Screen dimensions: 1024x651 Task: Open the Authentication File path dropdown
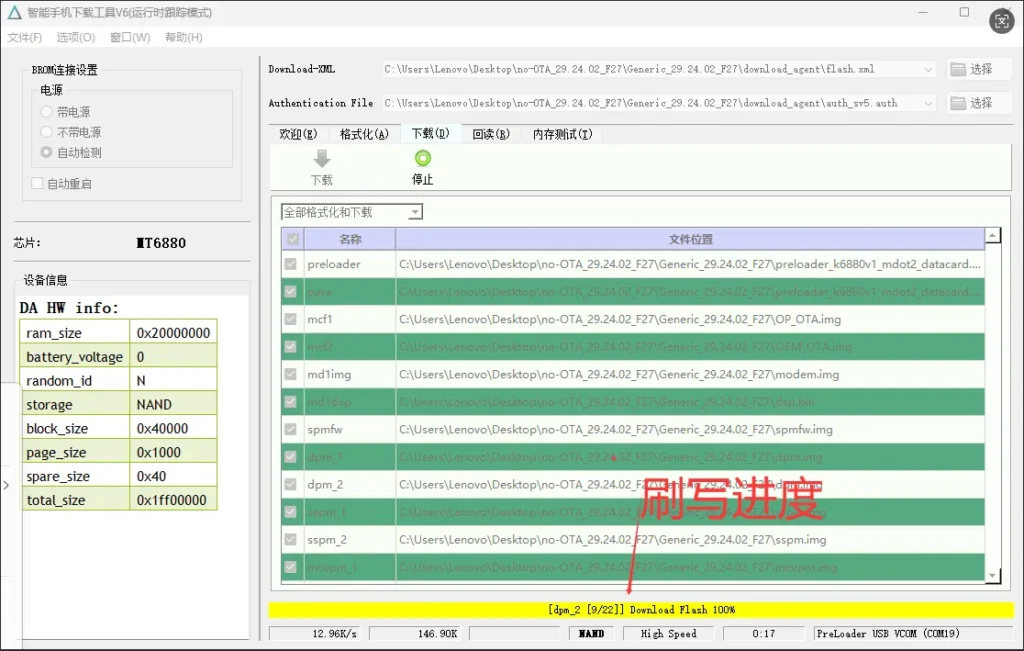click(928, 103)
